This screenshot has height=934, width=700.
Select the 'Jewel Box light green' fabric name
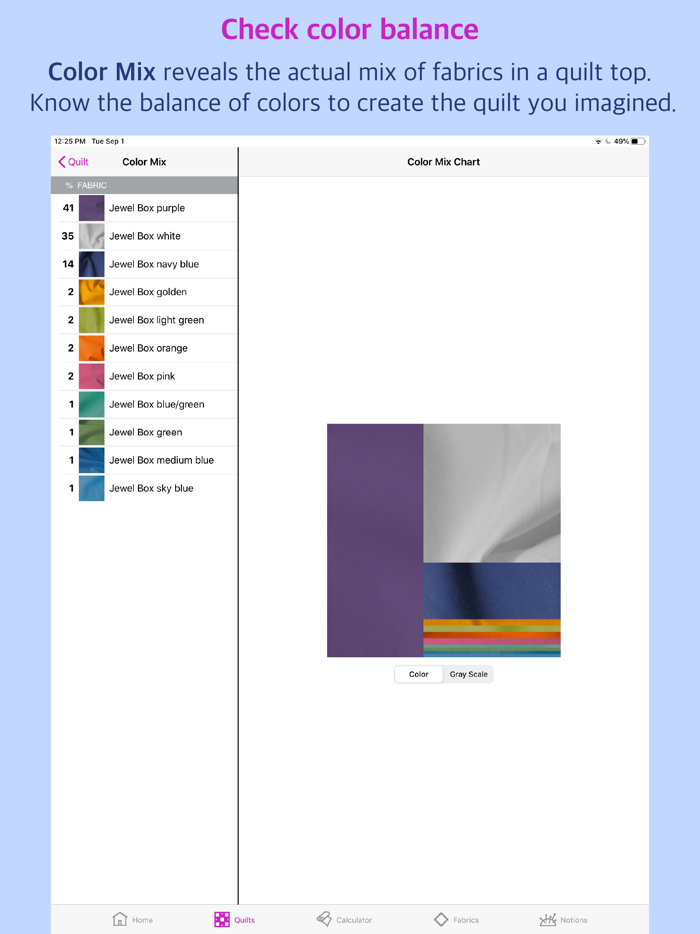click(157, 320)
